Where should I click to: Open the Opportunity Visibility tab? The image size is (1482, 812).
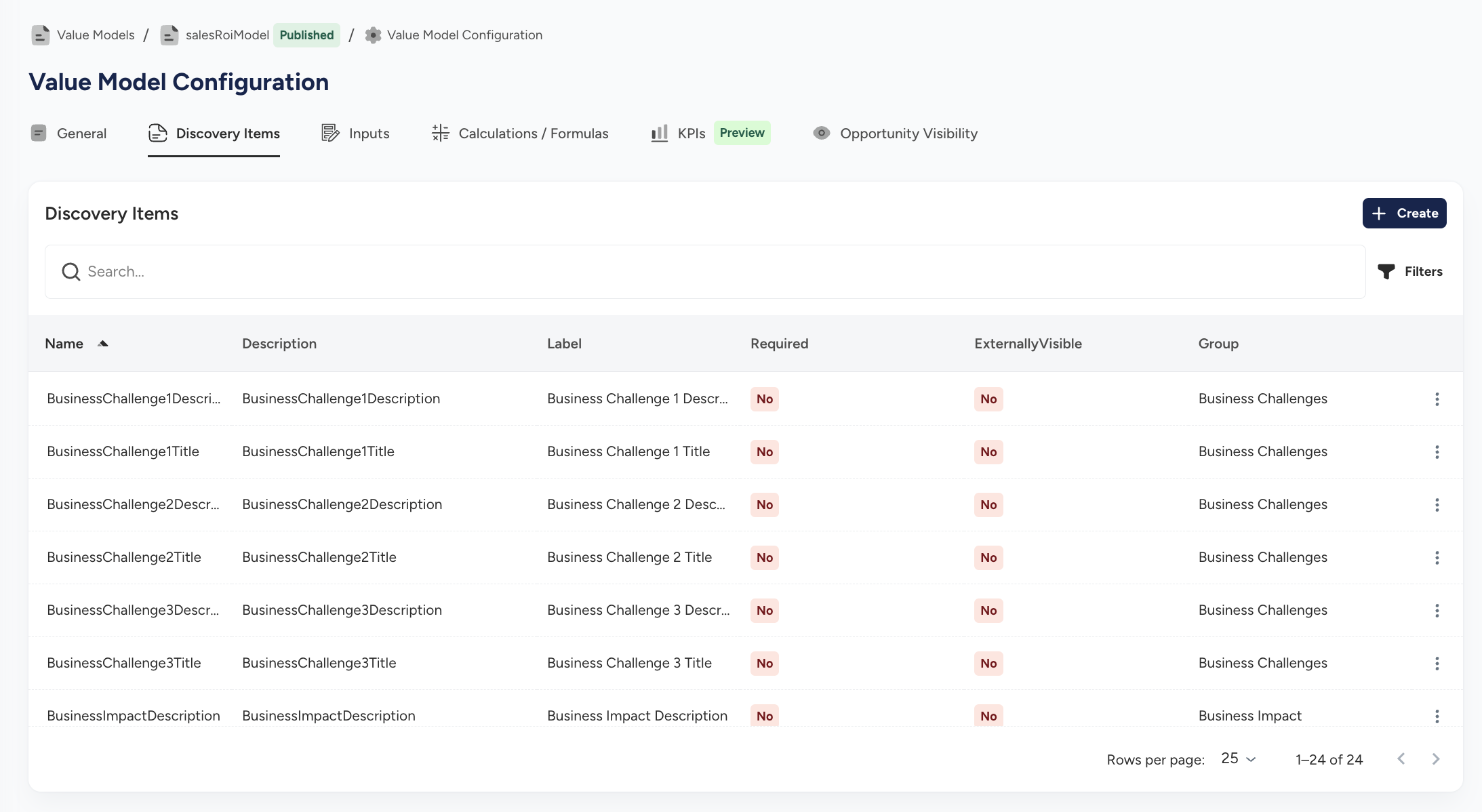pyautogui.click(x=895, y=134)
